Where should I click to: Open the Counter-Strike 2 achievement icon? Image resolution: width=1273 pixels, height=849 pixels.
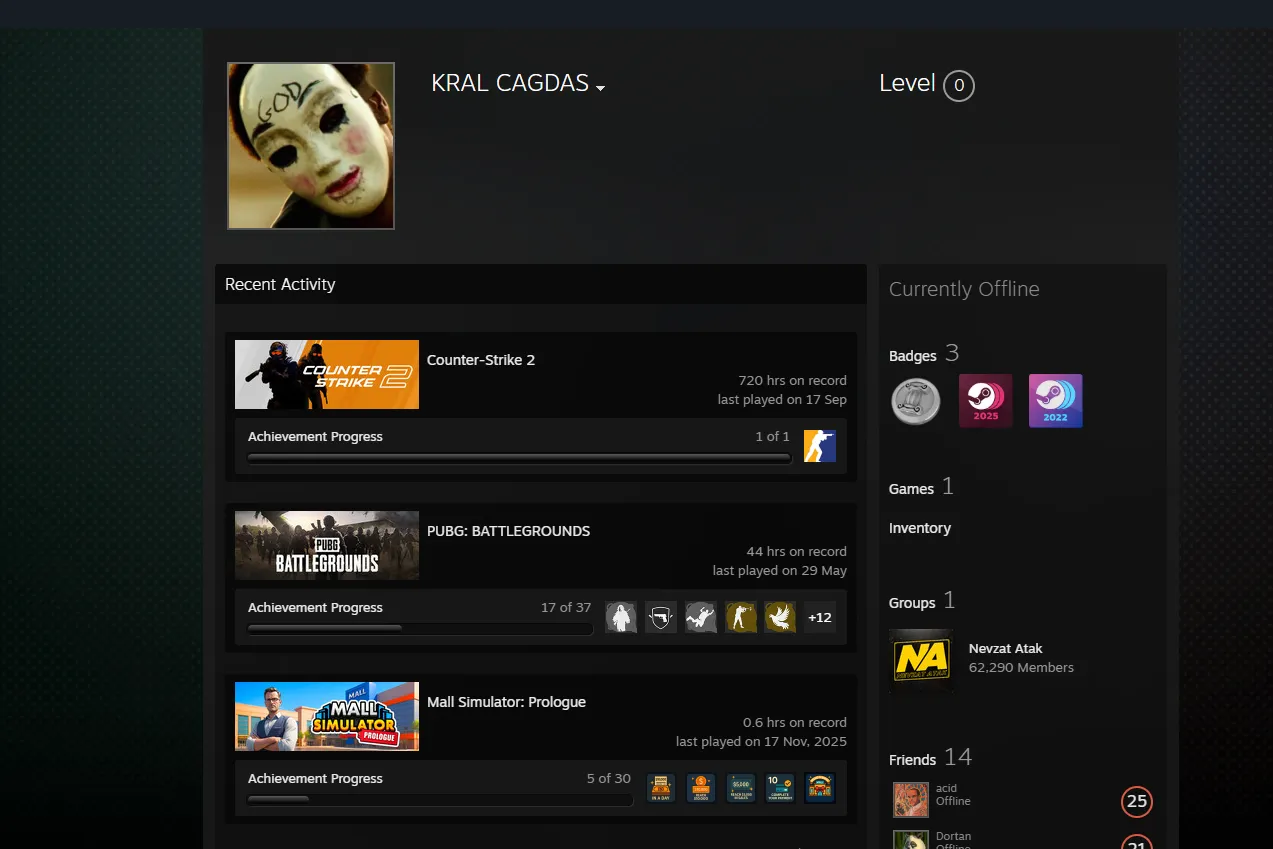820,446
